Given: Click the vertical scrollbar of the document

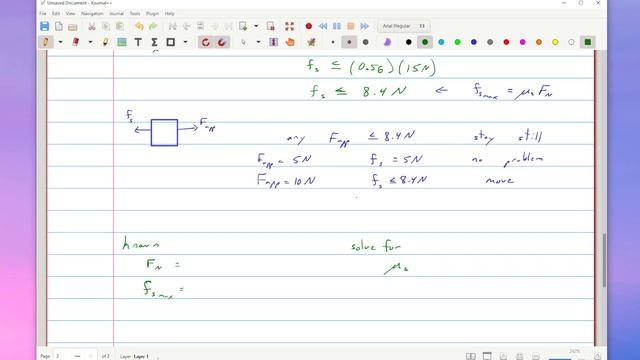Looking at the screenshot, I should click(604, 260).
